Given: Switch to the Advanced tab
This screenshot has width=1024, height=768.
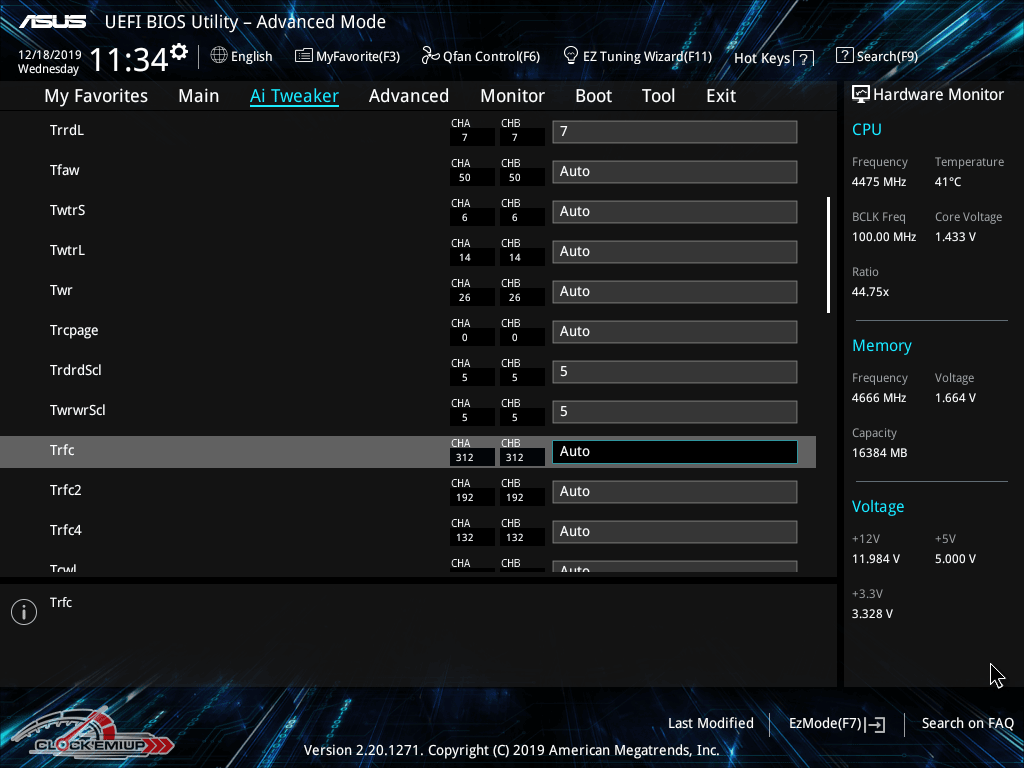Looking at the screenshot, I should (408, 96).
